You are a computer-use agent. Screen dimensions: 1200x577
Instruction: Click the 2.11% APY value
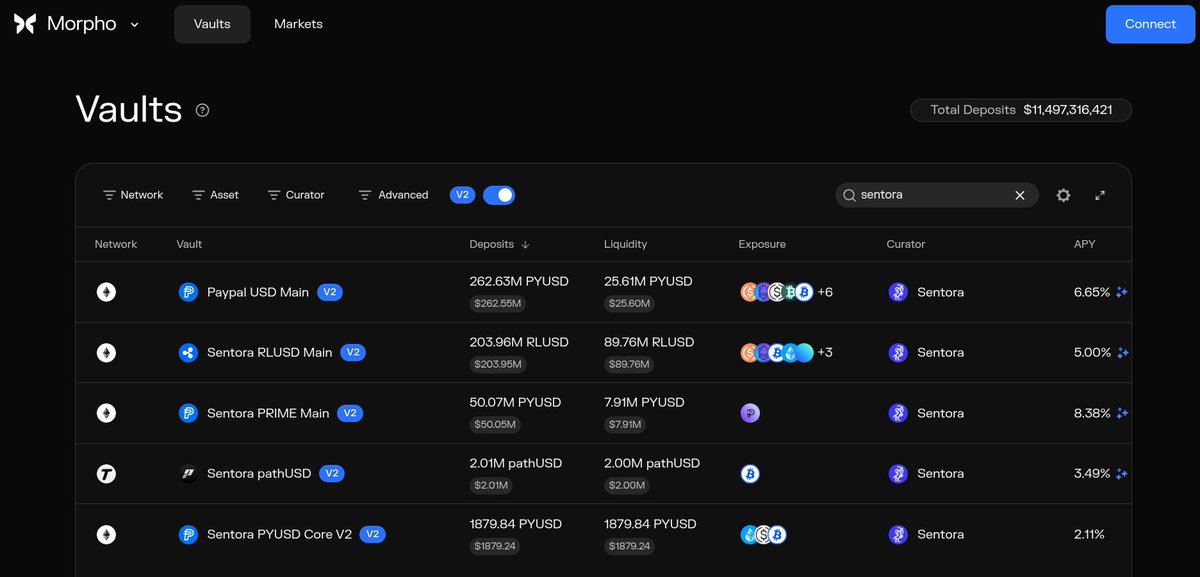click(x=1089, y=534)
